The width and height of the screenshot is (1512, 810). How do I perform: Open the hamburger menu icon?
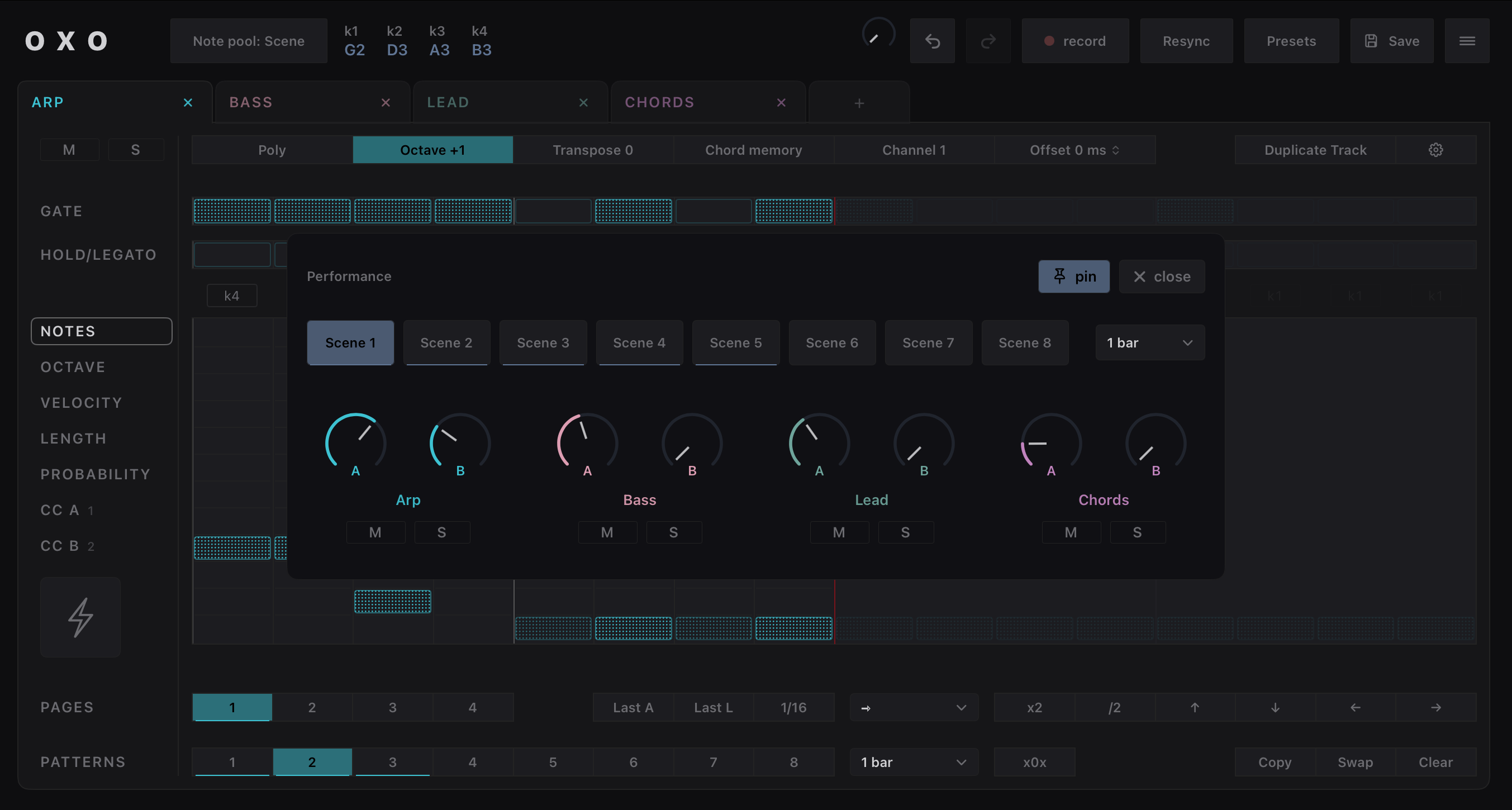[1467, 41]
